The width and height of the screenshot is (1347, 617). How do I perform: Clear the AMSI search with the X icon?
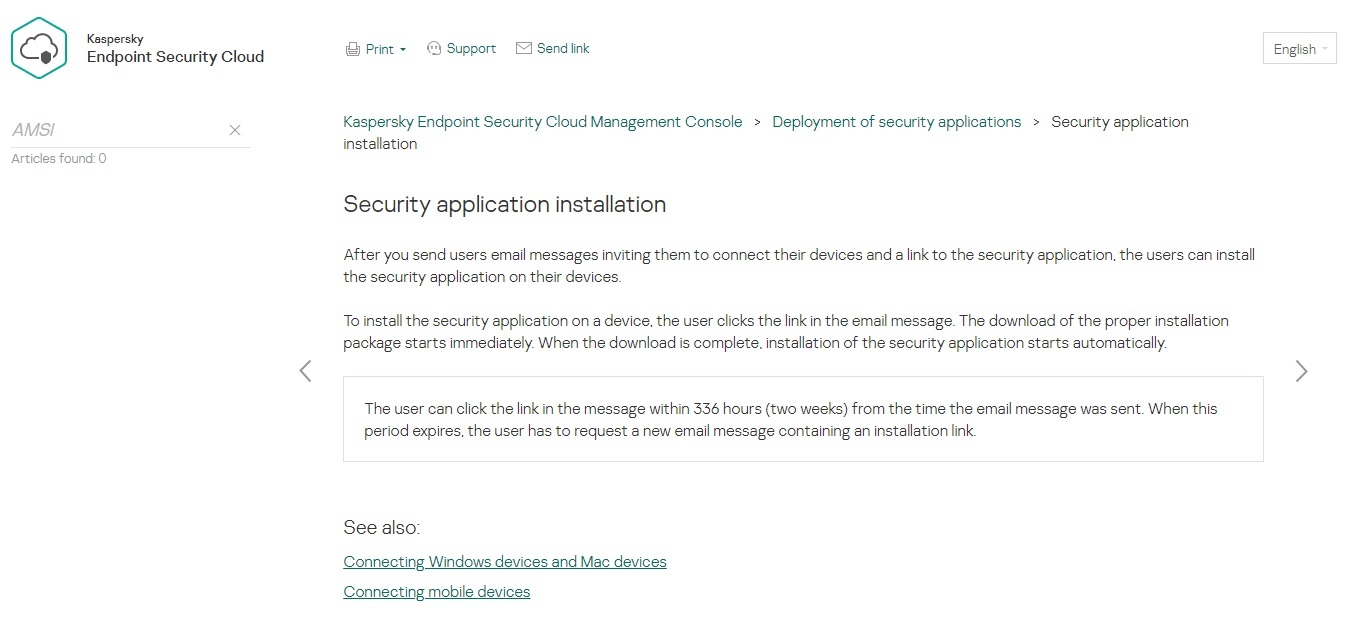[x=235, y=130]
